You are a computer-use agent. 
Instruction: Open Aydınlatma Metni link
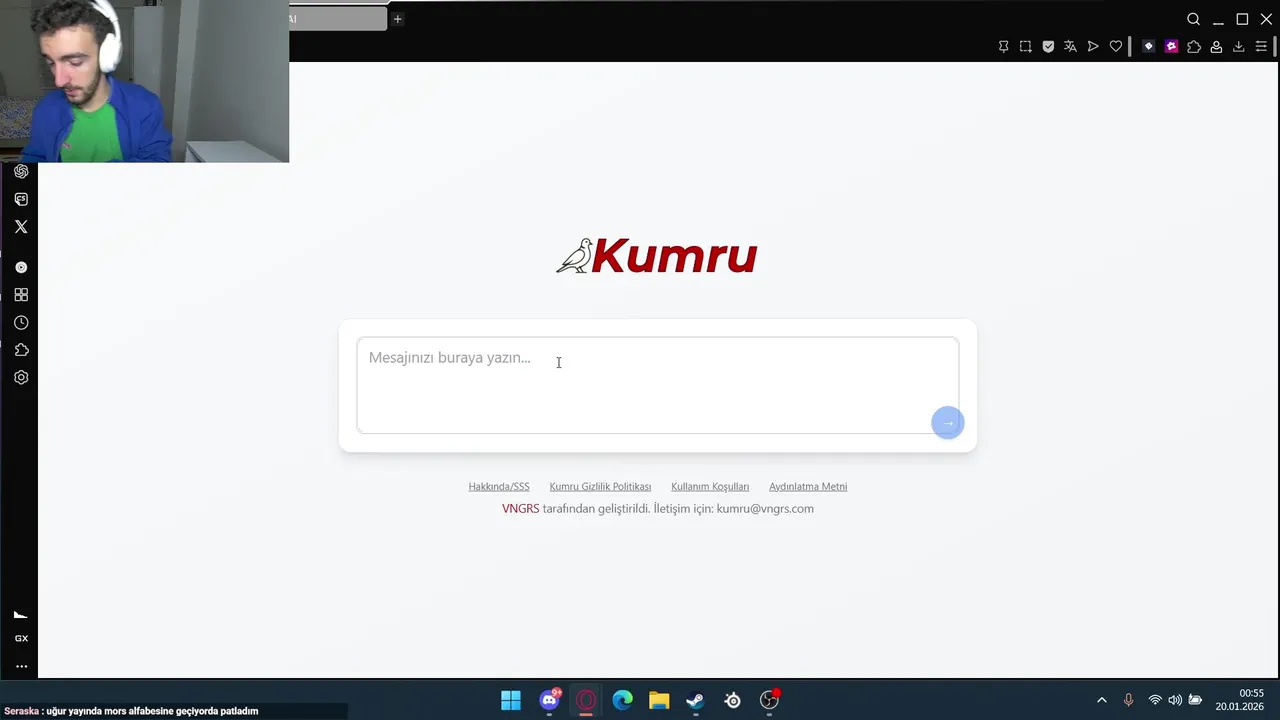tap(808, 487)
